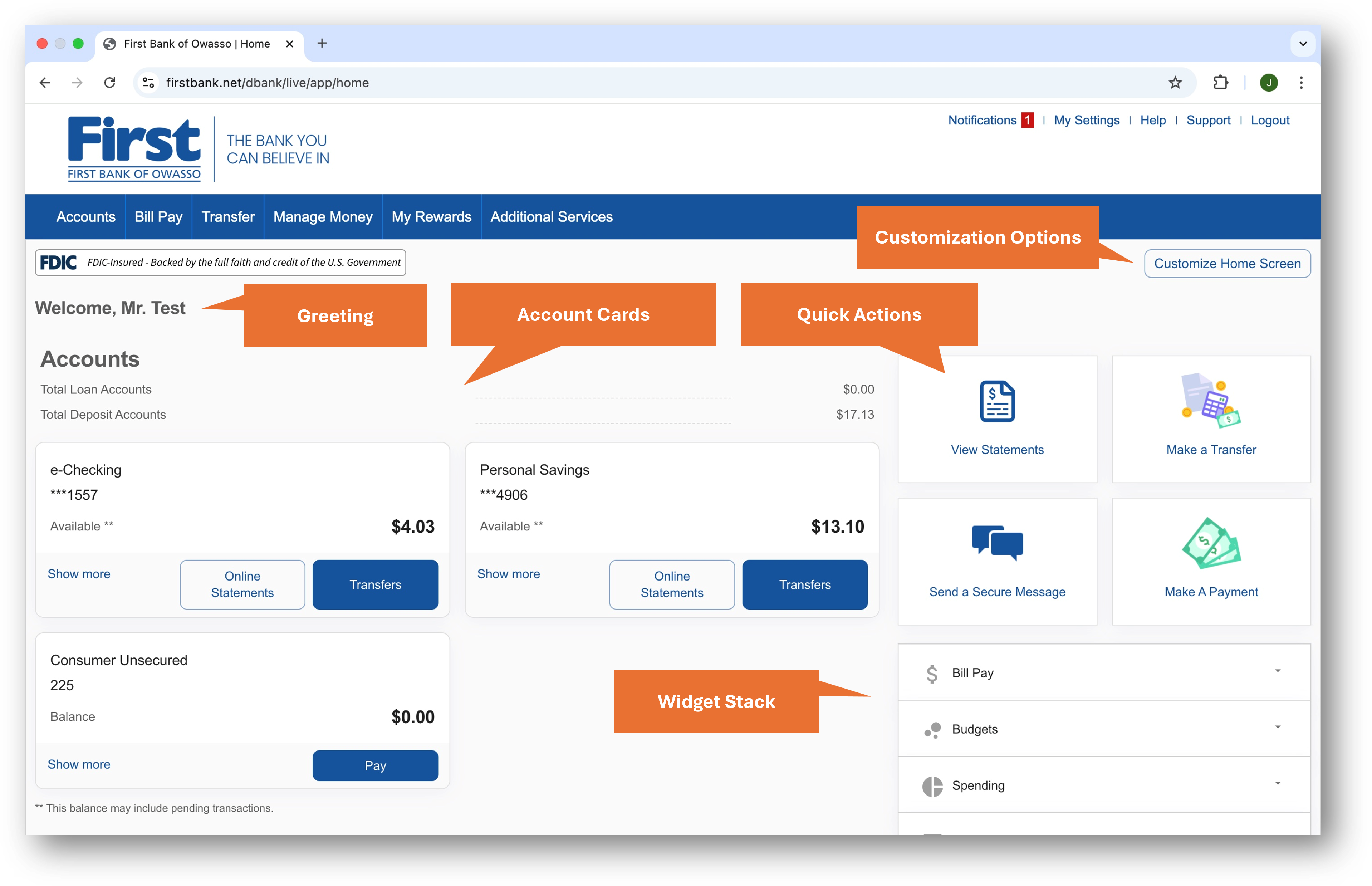This screenshot has width=1372, height=886.
Task: Expand the Budgets widget
Action: click(x=1277, y=728)
